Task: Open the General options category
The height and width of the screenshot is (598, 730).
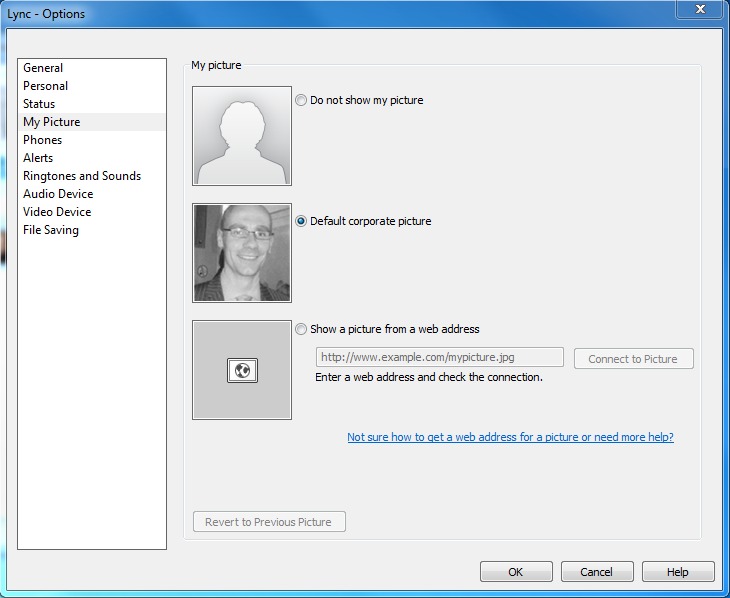Action: (x=92, y=68)
